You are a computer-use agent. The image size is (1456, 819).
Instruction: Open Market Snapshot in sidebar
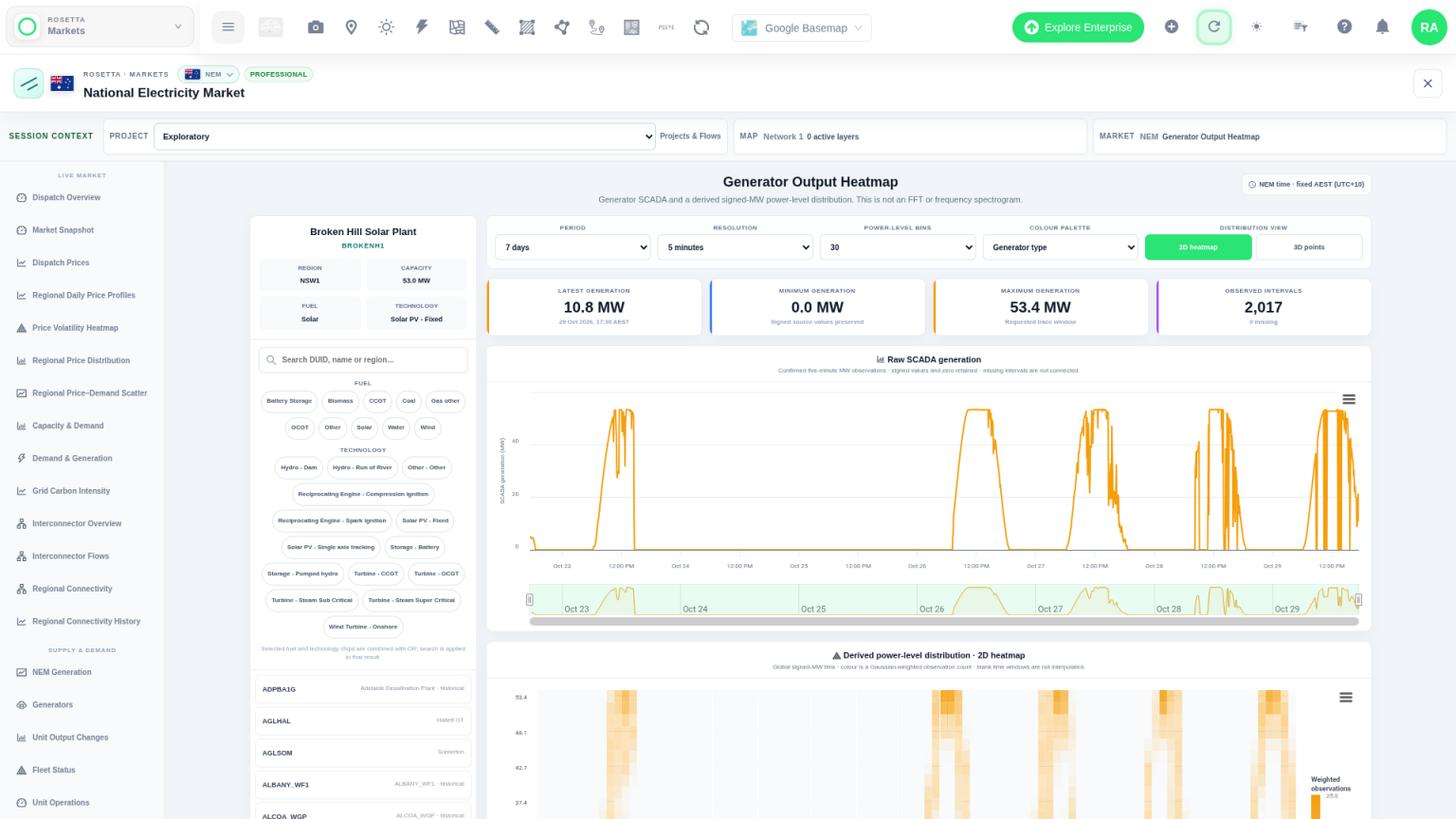[x=63, y=230]
